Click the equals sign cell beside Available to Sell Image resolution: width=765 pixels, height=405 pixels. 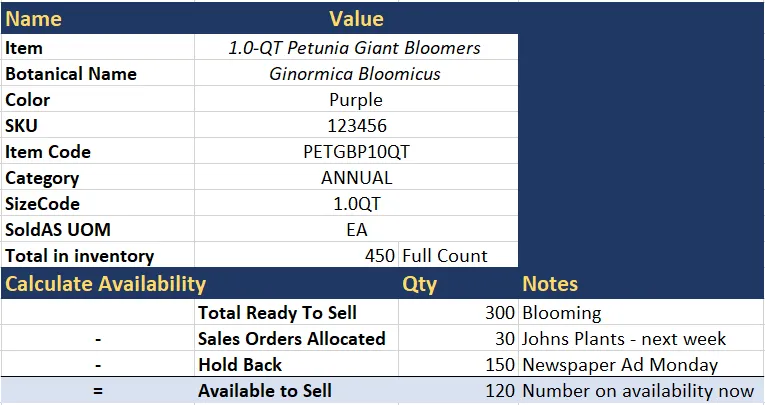pyautogui.click(x=98, y=390)
